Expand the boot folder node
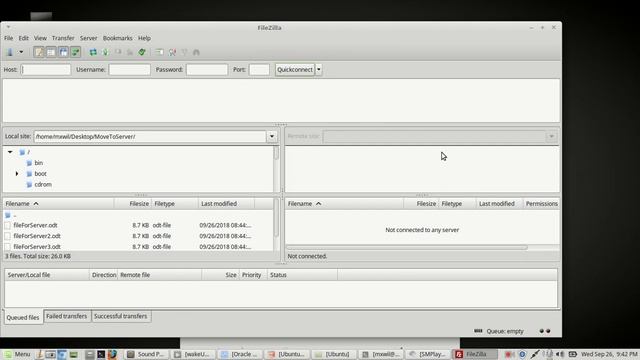The image size is (640, 360). tap(17, 174)
